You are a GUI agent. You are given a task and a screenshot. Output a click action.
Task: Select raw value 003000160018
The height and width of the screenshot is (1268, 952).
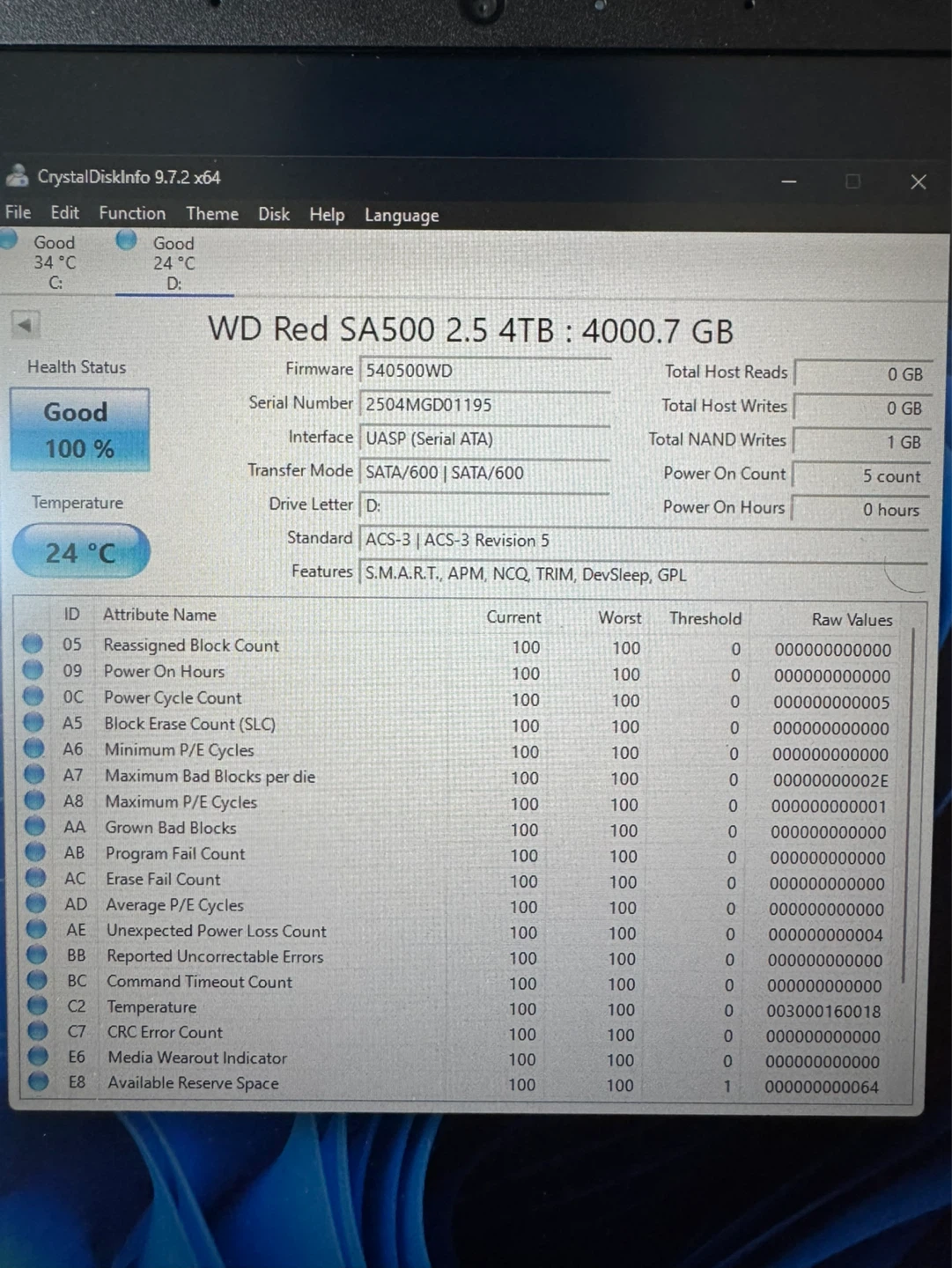pos(823,1012)
